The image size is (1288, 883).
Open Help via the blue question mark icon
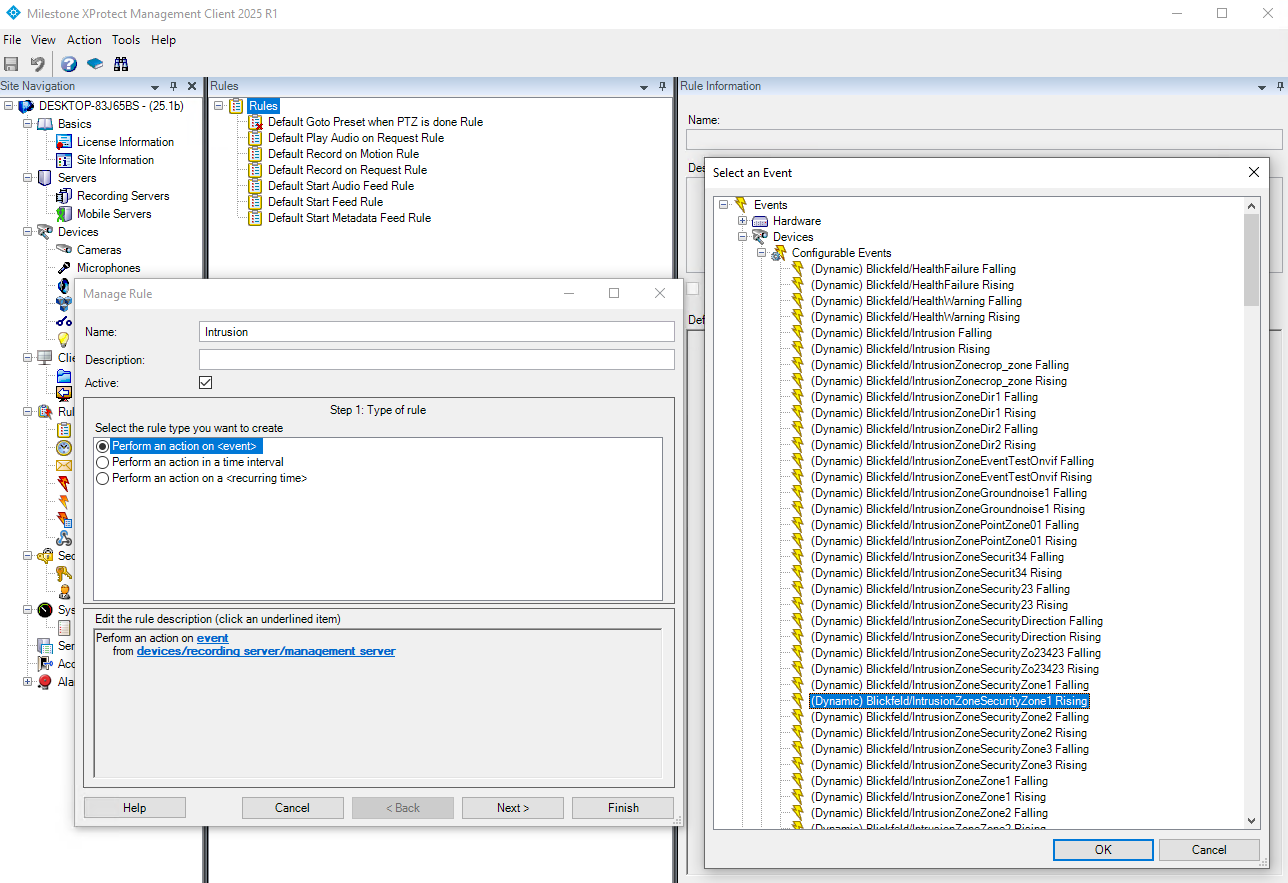click(69, 64)
